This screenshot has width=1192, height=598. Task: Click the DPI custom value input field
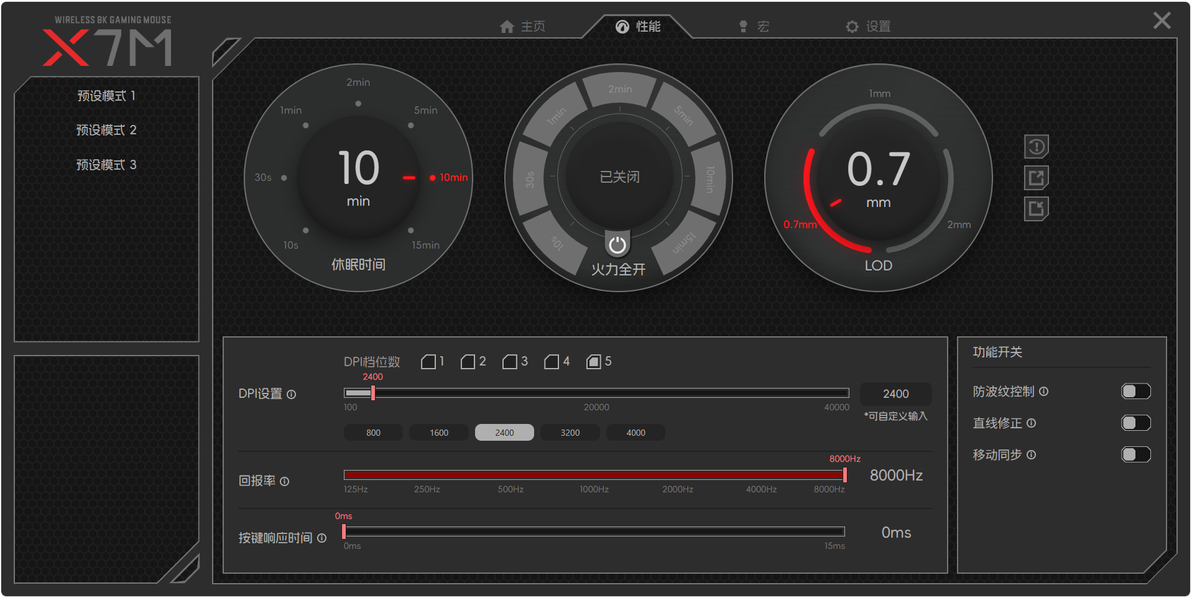896,394
